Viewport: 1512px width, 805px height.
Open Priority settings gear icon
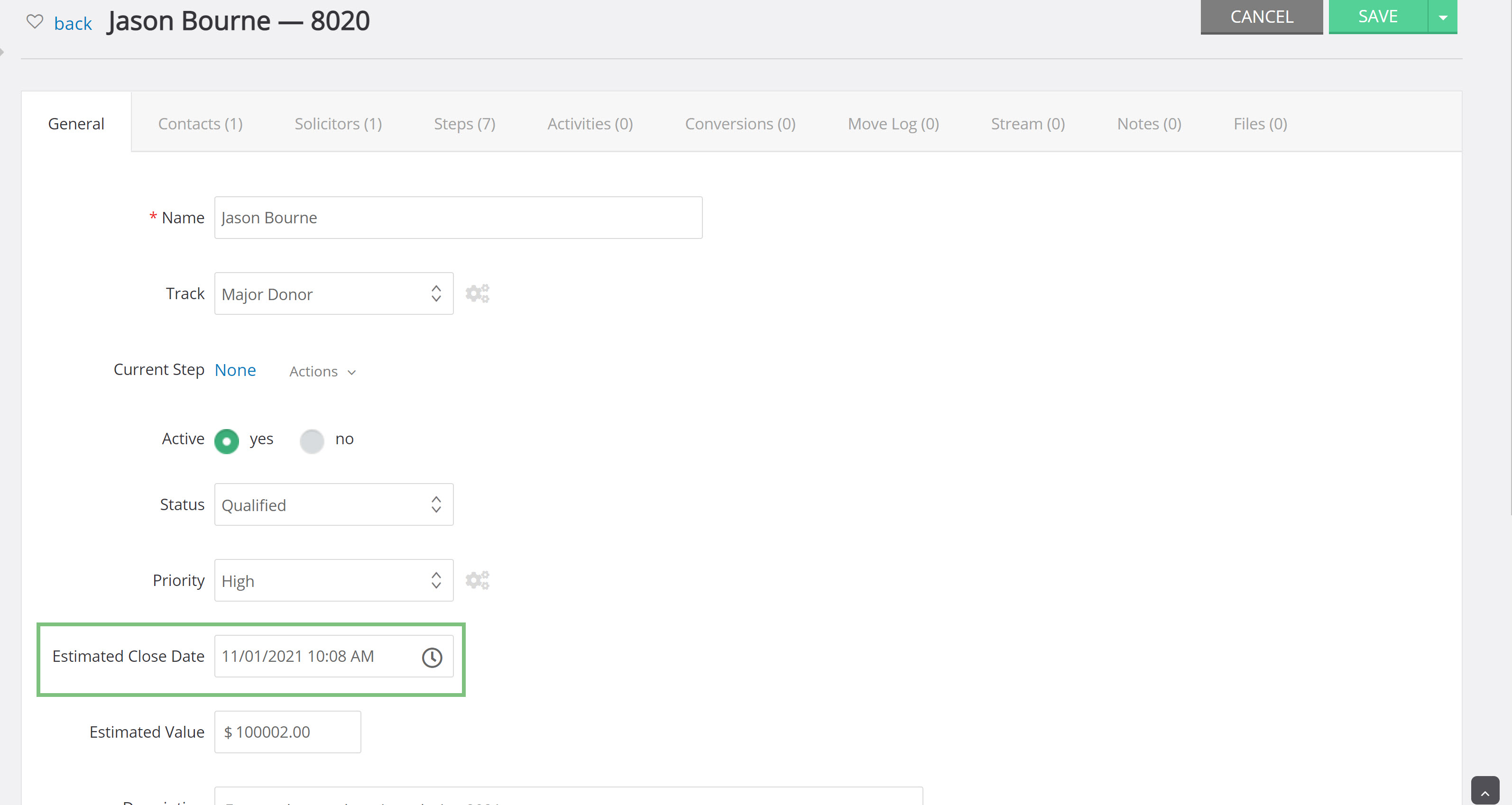click(477, 580)
